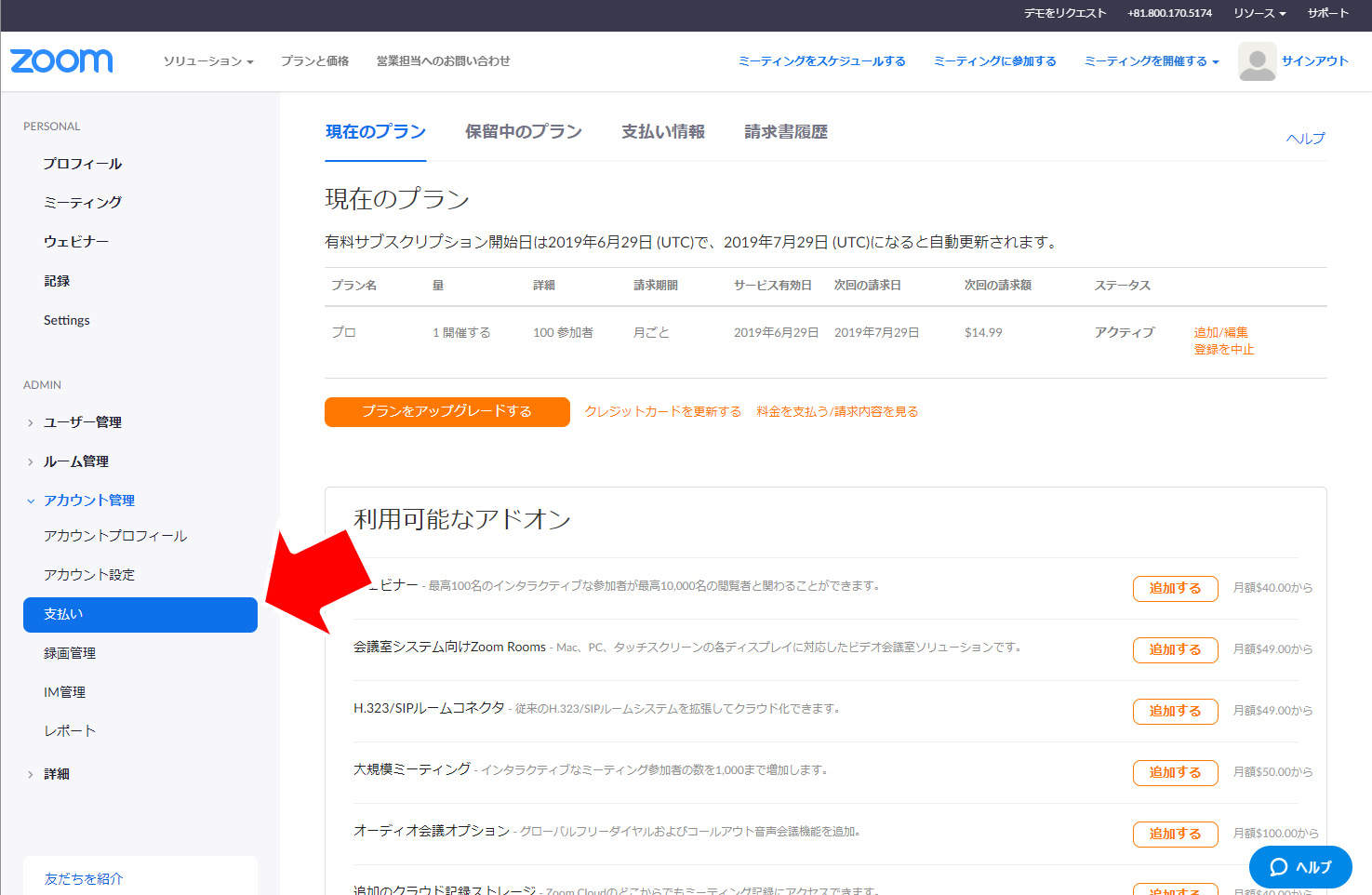Click the user profile avatar icon
This screenshot has width=1372, height=895.
1257,61
